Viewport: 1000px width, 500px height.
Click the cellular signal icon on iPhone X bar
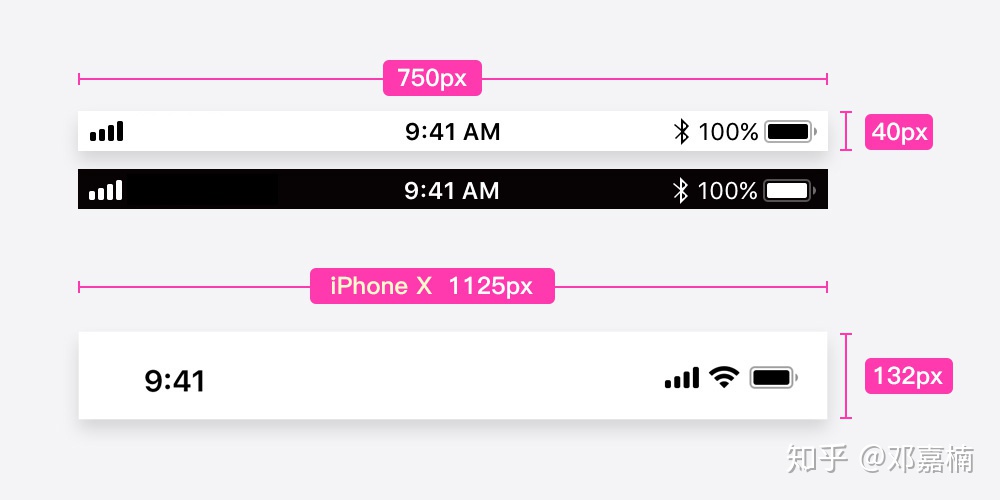(682, 378)
